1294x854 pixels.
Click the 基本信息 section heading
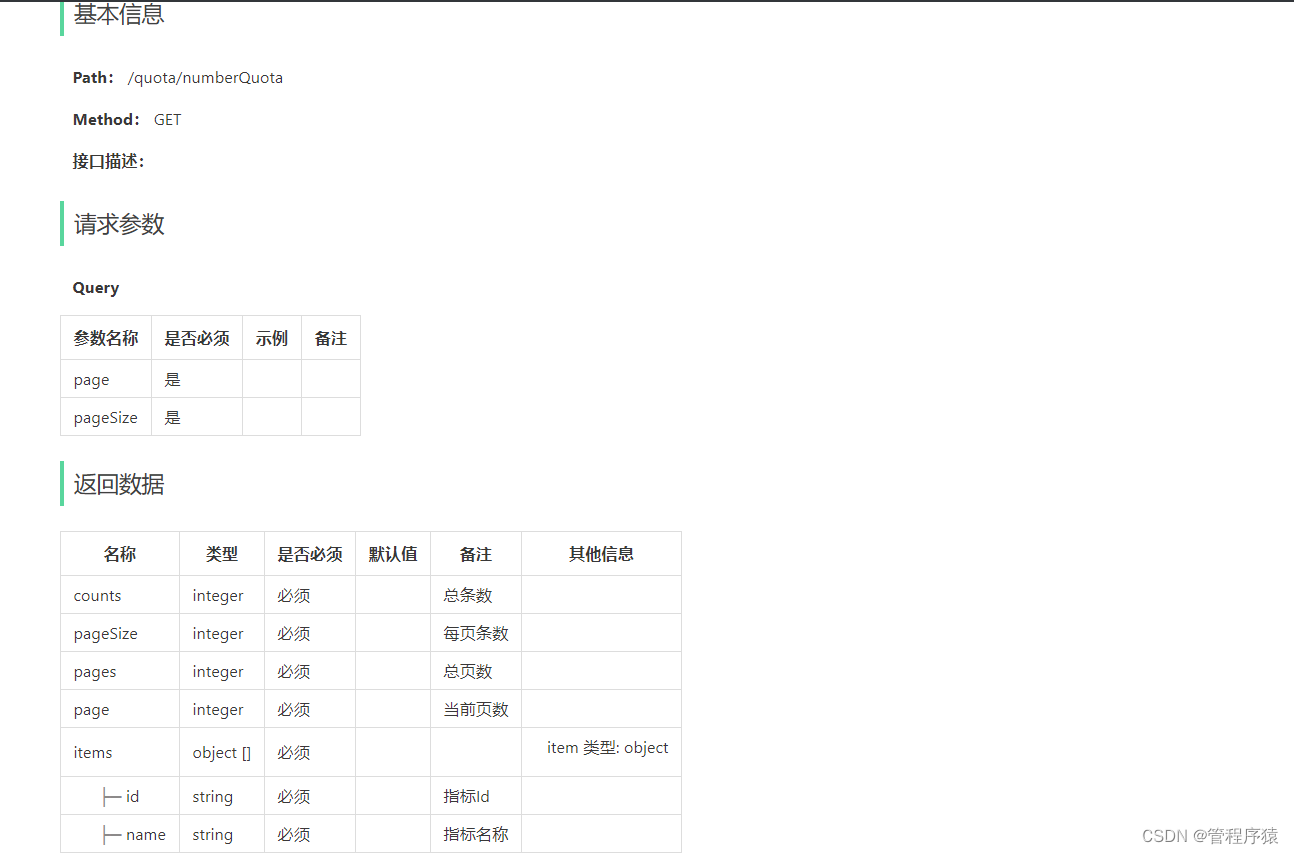coord(119,15)
